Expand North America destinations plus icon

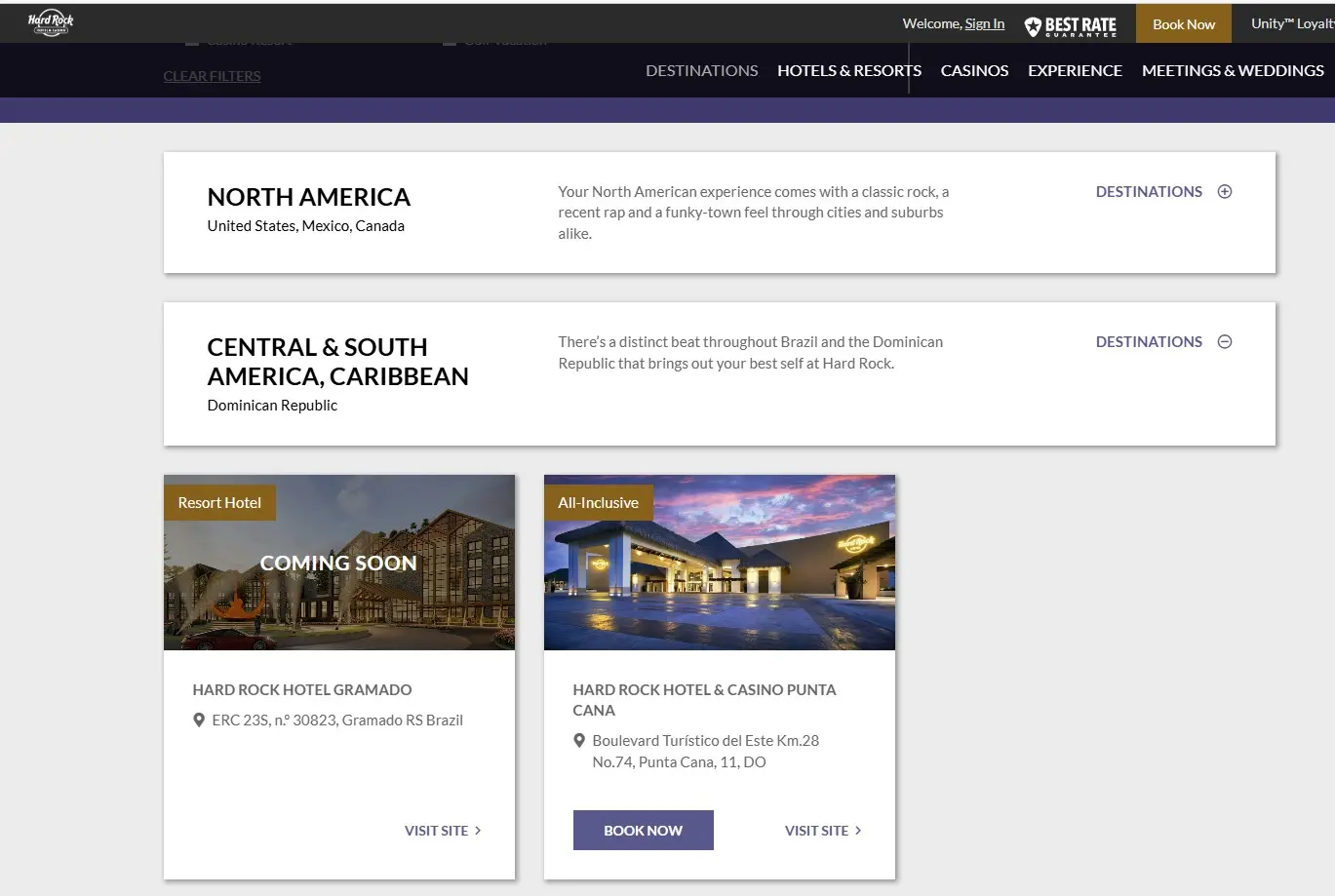(x=1225, y=192)
